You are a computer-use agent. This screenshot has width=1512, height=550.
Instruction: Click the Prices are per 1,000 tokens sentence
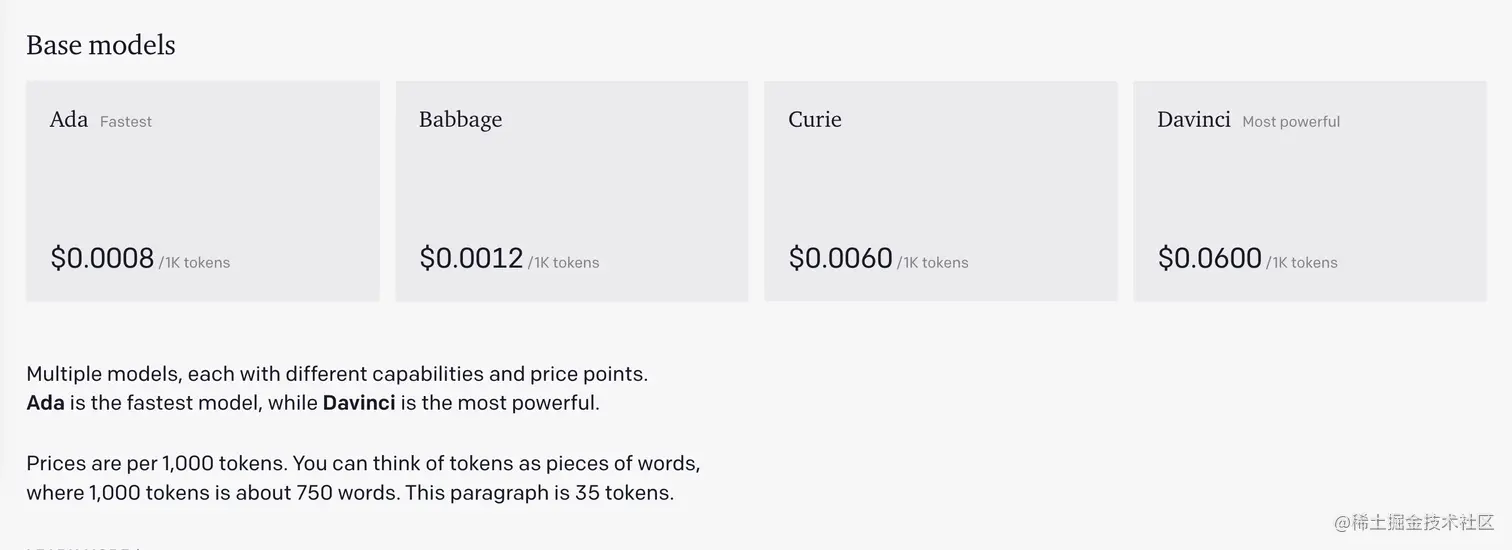156,464
